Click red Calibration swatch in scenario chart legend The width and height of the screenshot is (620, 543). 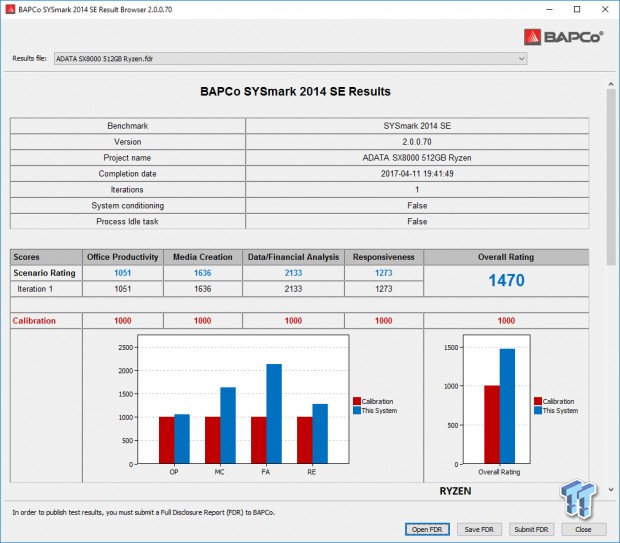click(356, 401)
